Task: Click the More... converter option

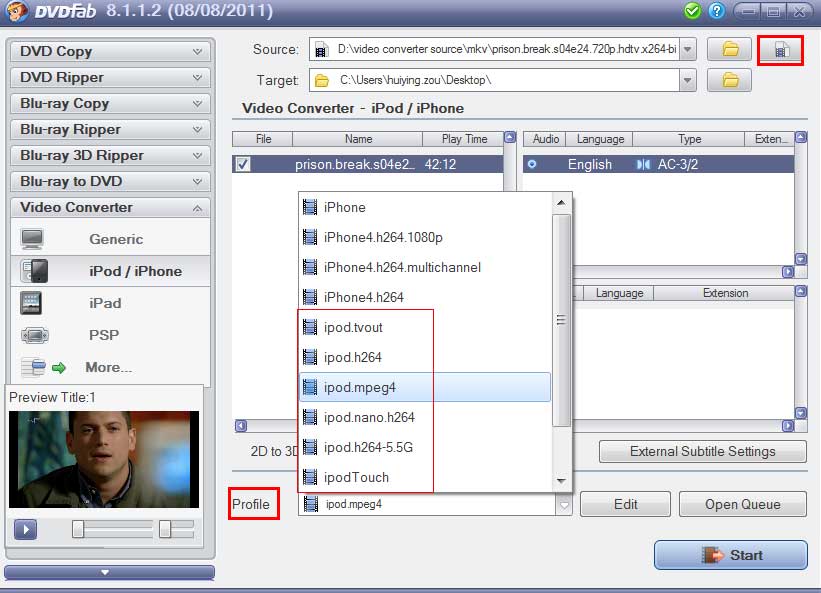Action: pos(109,367)
